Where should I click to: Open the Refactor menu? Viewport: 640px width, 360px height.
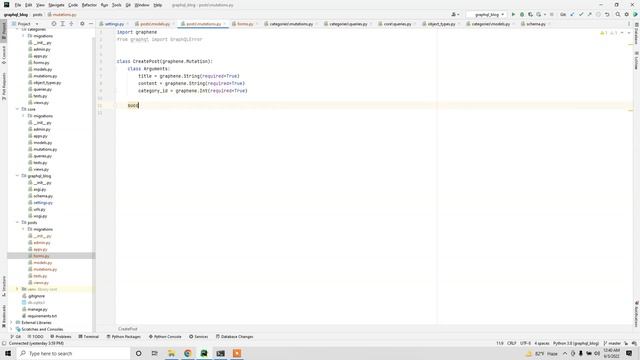tap(89, 5)
